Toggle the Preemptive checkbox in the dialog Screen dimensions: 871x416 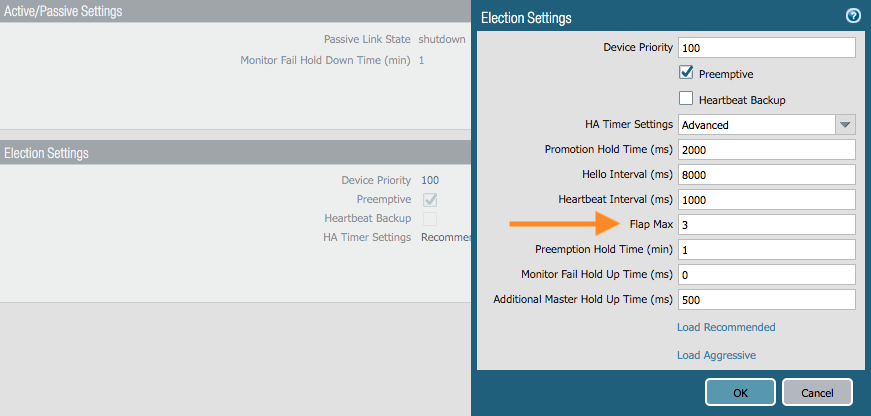[686, 73]
